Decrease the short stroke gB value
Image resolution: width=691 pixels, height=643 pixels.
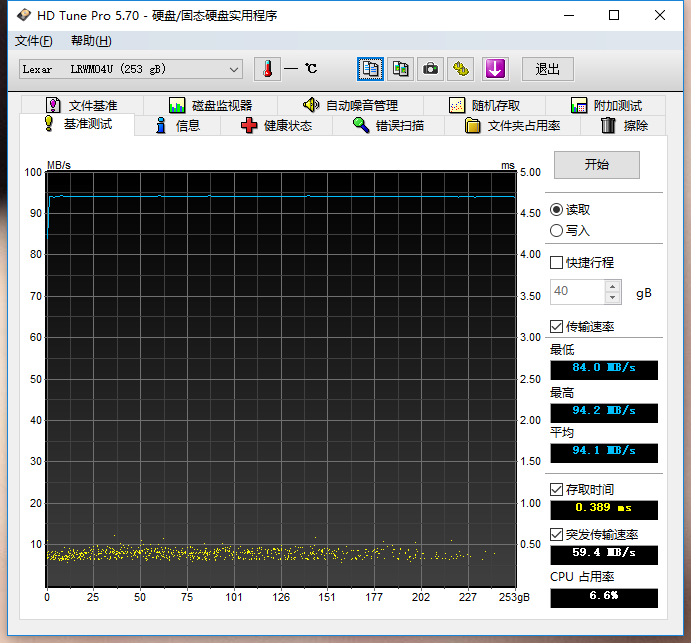click(x=613, y=297)
